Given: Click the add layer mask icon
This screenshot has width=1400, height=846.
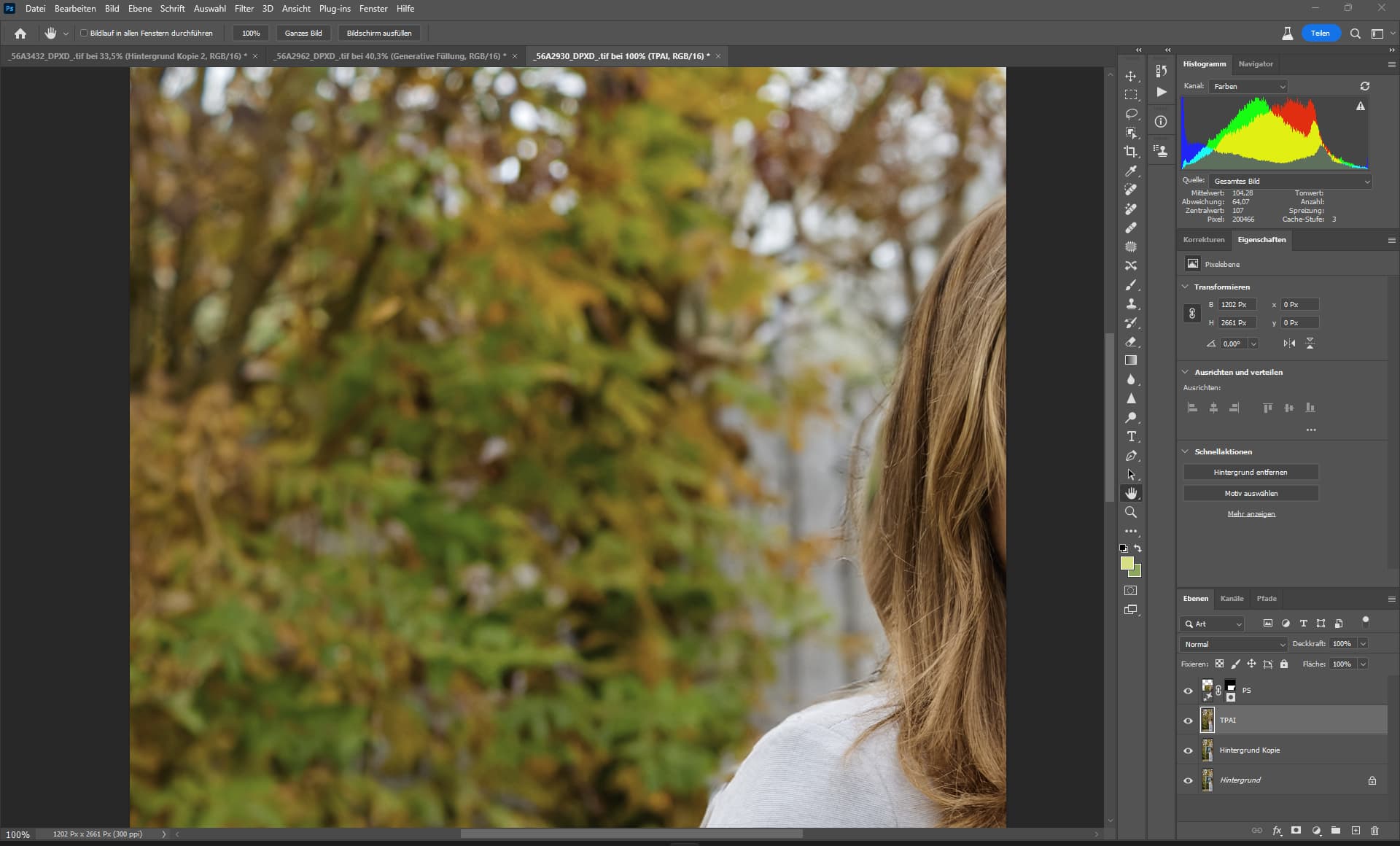Looking at the screenshot, I should [1296, 831].
